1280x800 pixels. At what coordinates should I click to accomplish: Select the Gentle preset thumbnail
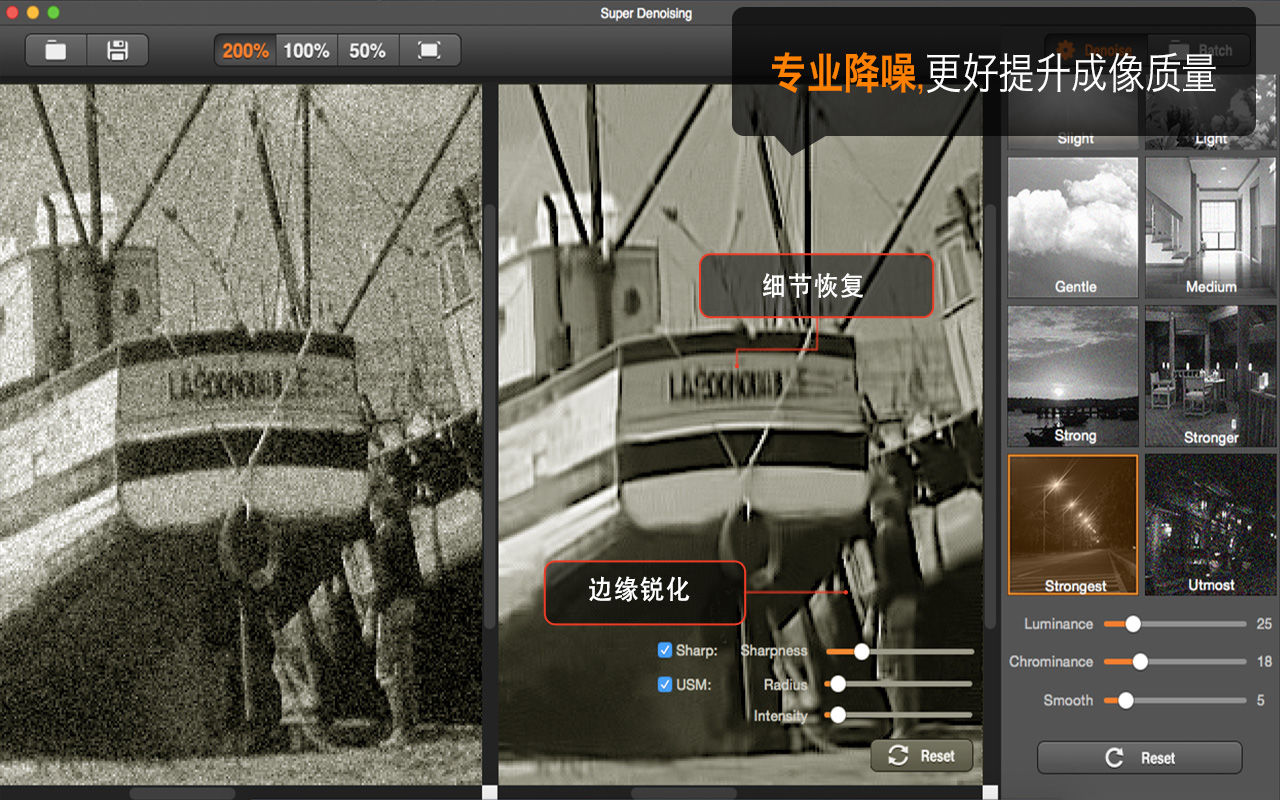pos(1073,227)
